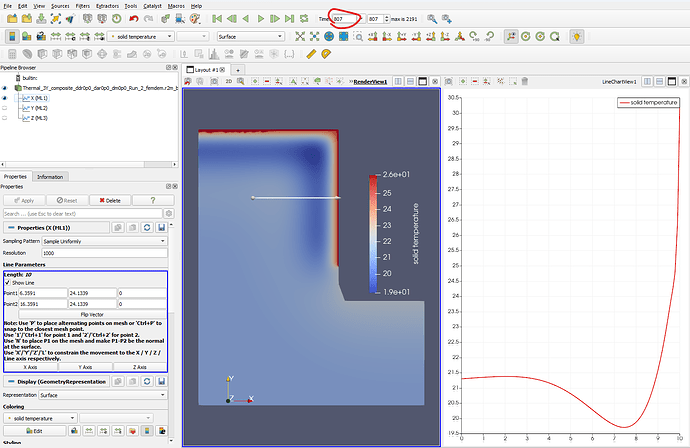The image size is (690, 448).
Task: Toggle the Show Line checkbox
Action: coord(7,282)
